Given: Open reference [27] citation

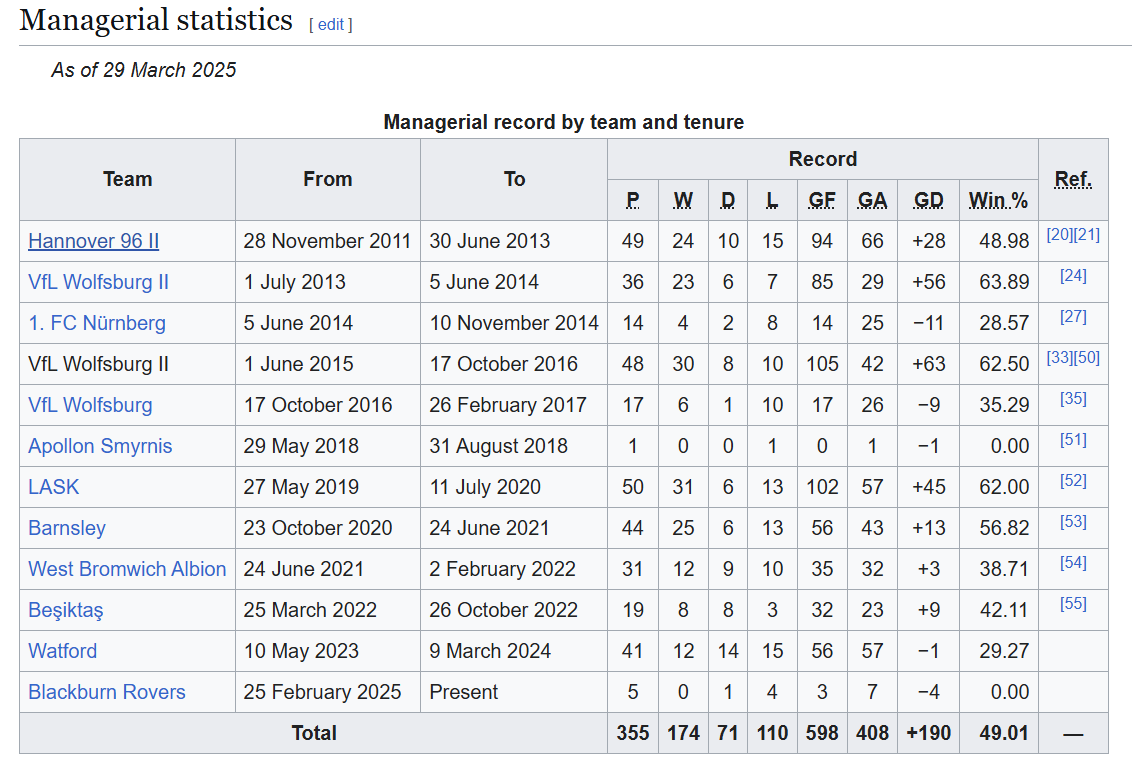Looking at the screenshot, I should tap(1074, 317).
